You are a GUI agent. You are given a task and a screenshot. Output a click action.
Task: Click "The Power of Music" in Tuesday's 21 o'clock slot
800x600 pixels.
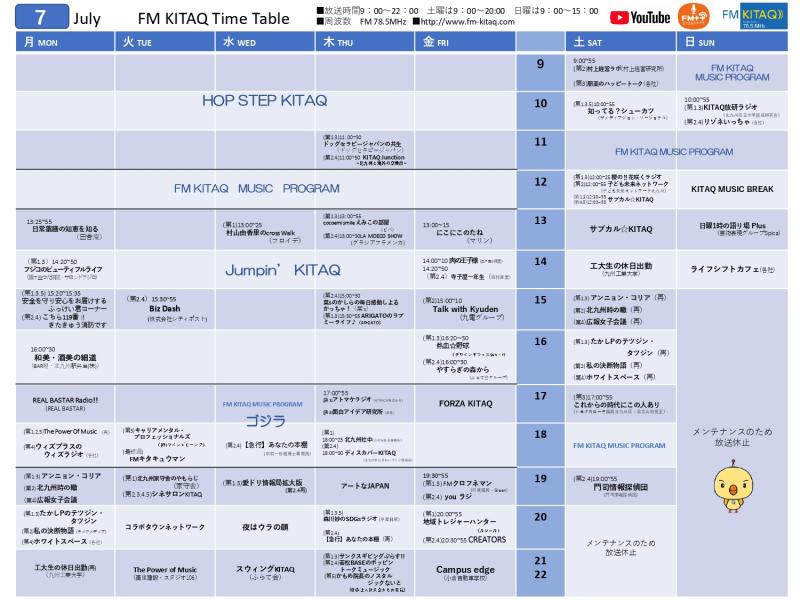165,569
